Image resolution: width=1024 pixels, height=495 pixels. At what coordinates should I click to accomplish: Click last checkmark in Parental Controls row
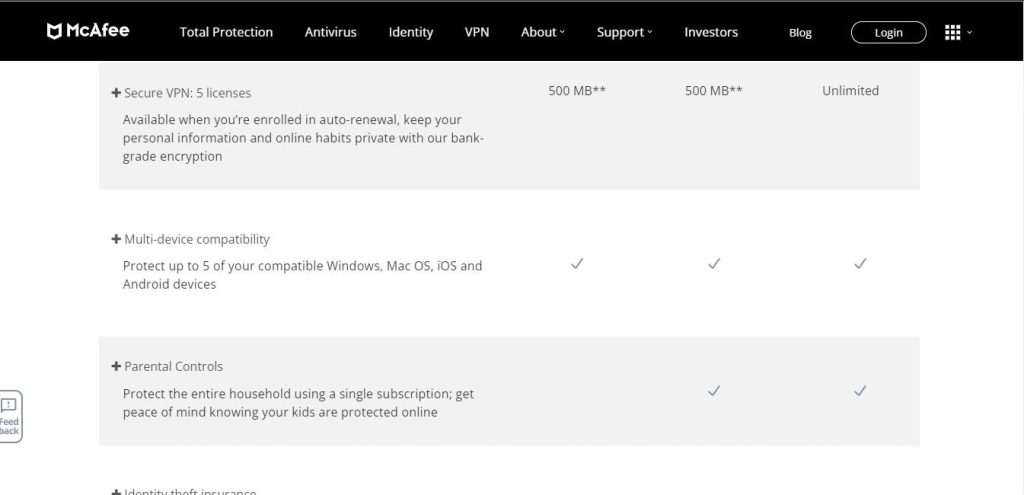click(x=859, y=391)
